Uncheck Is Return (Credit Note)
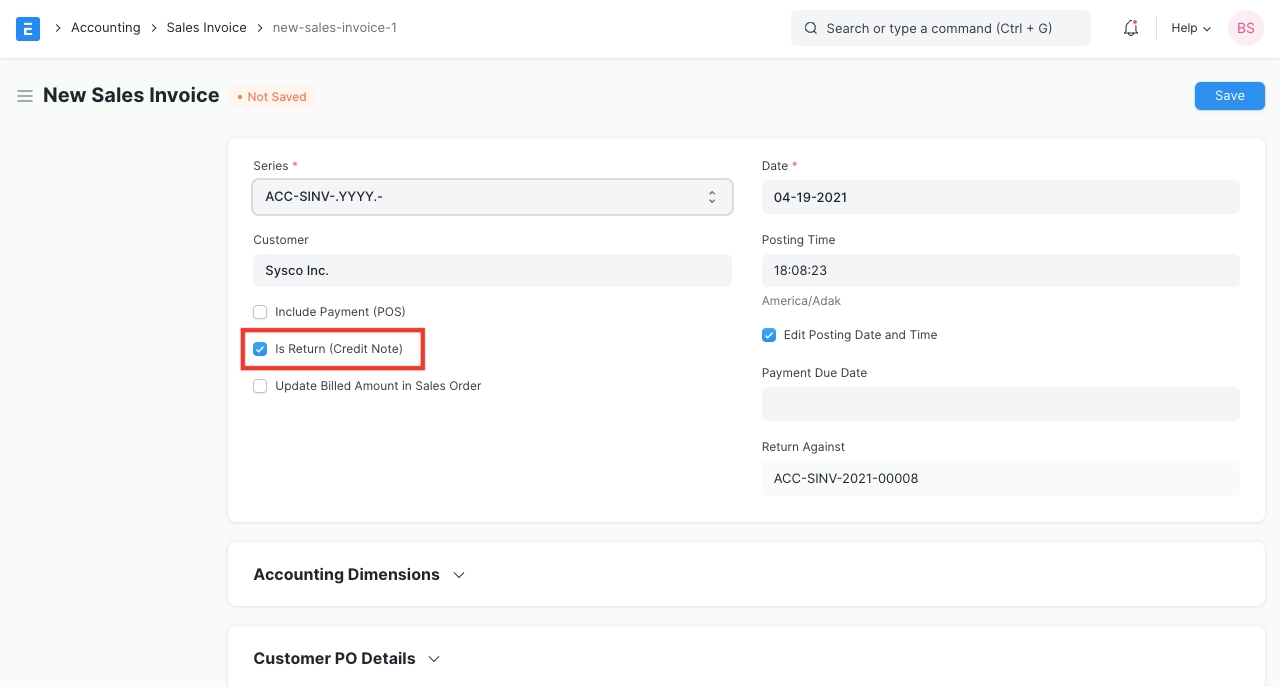 [260, 349]
